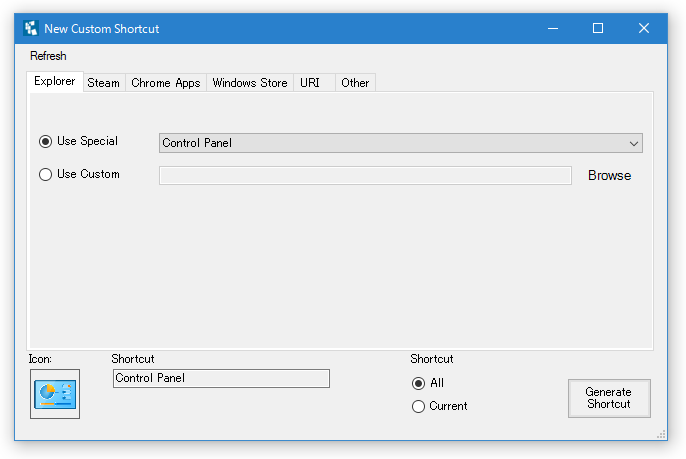686x459 pixels.
Task: Open the Windows Store tab
Action: point(250,83)
